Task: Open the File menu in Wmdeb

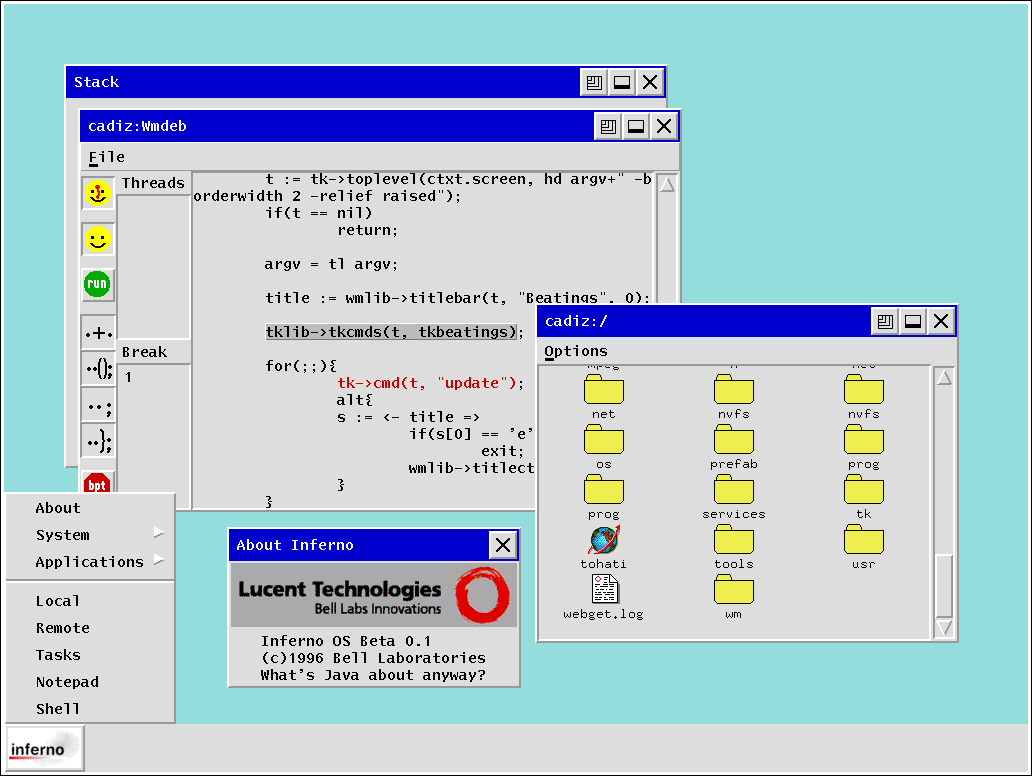Action: (106, 157)
